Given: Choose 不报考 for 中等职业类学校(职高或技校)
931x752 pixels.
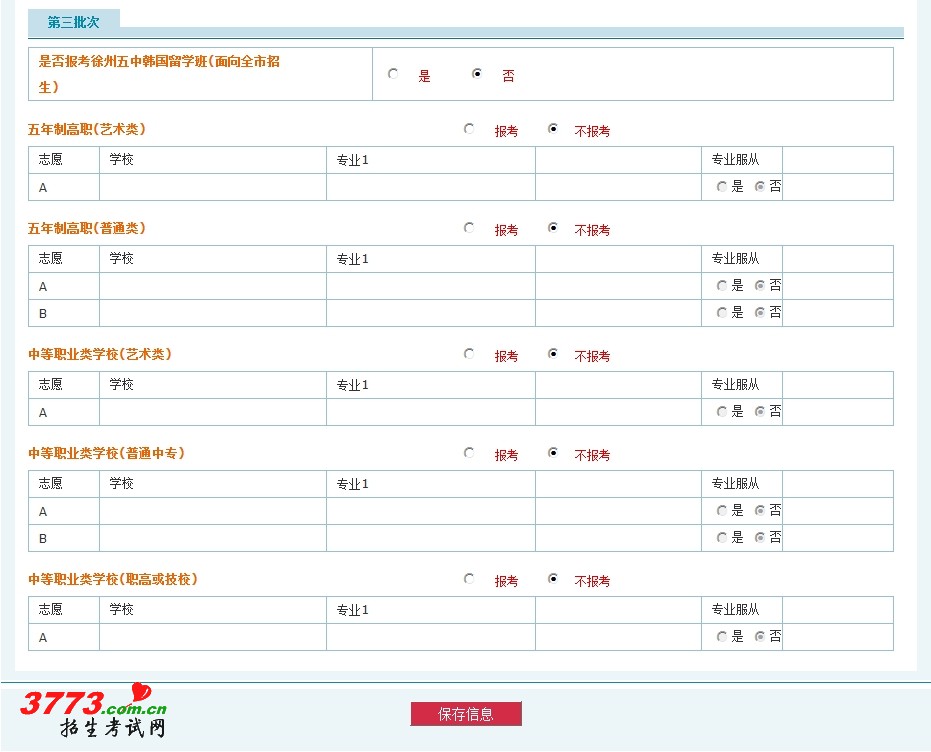Looking at the screenshot, I should pyautogui.click(x=553, y=579).
